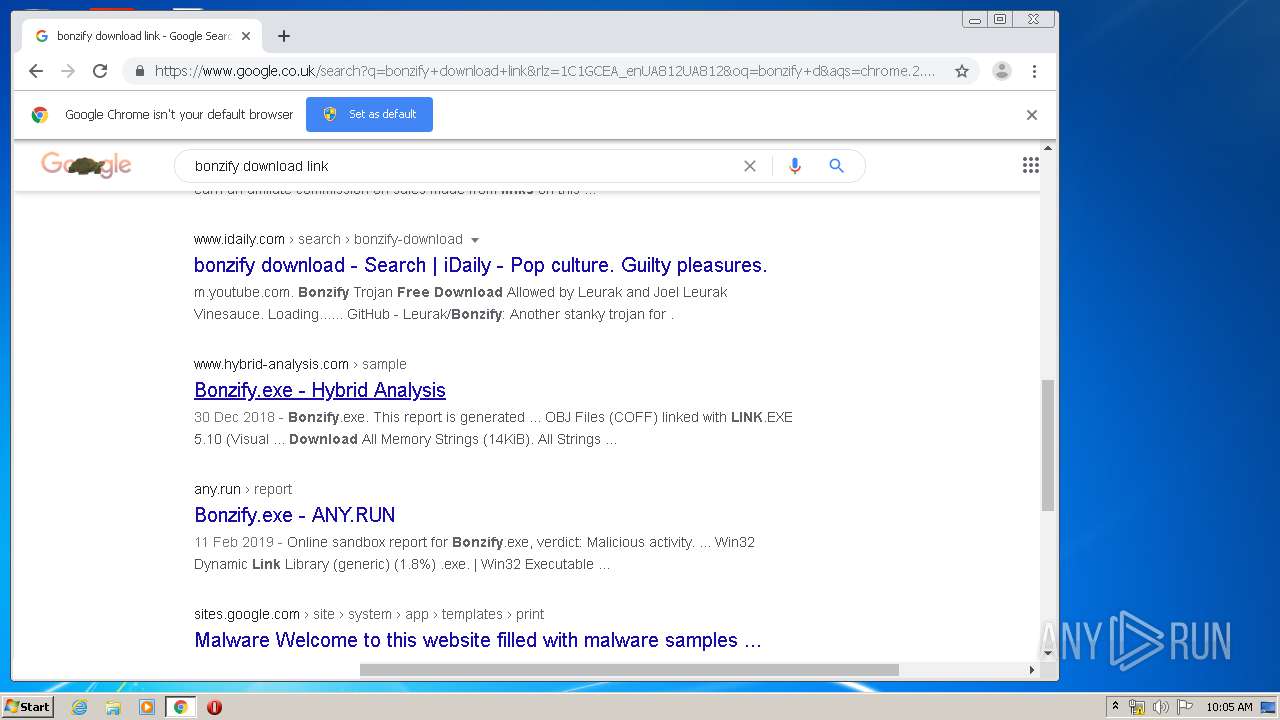Image resolution: width=1280 pixels, height=720 pixels.
Task: Click the horizontal scroll-right arrow
Action: point(1032,670)
